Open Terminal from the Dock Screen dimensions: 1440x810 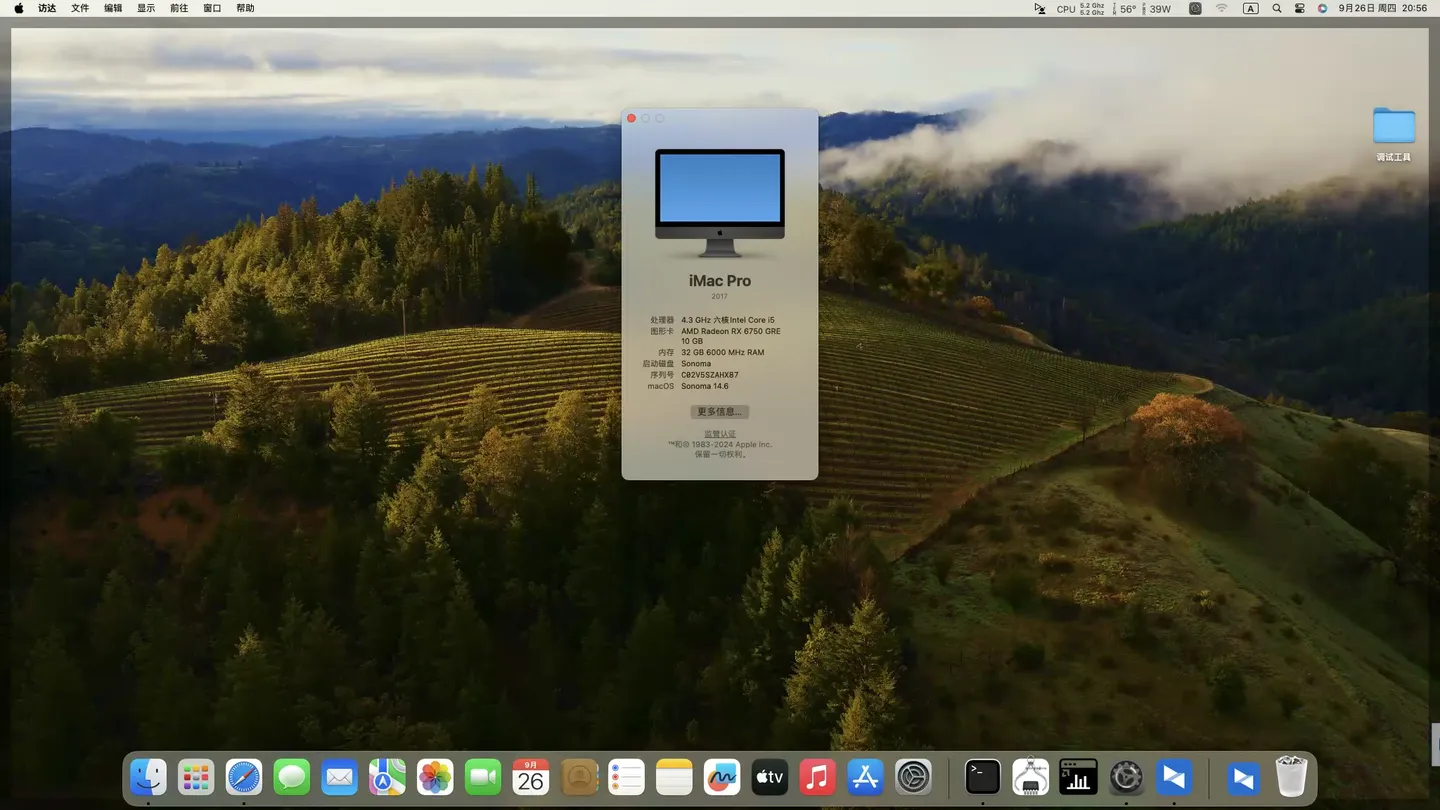982,777
